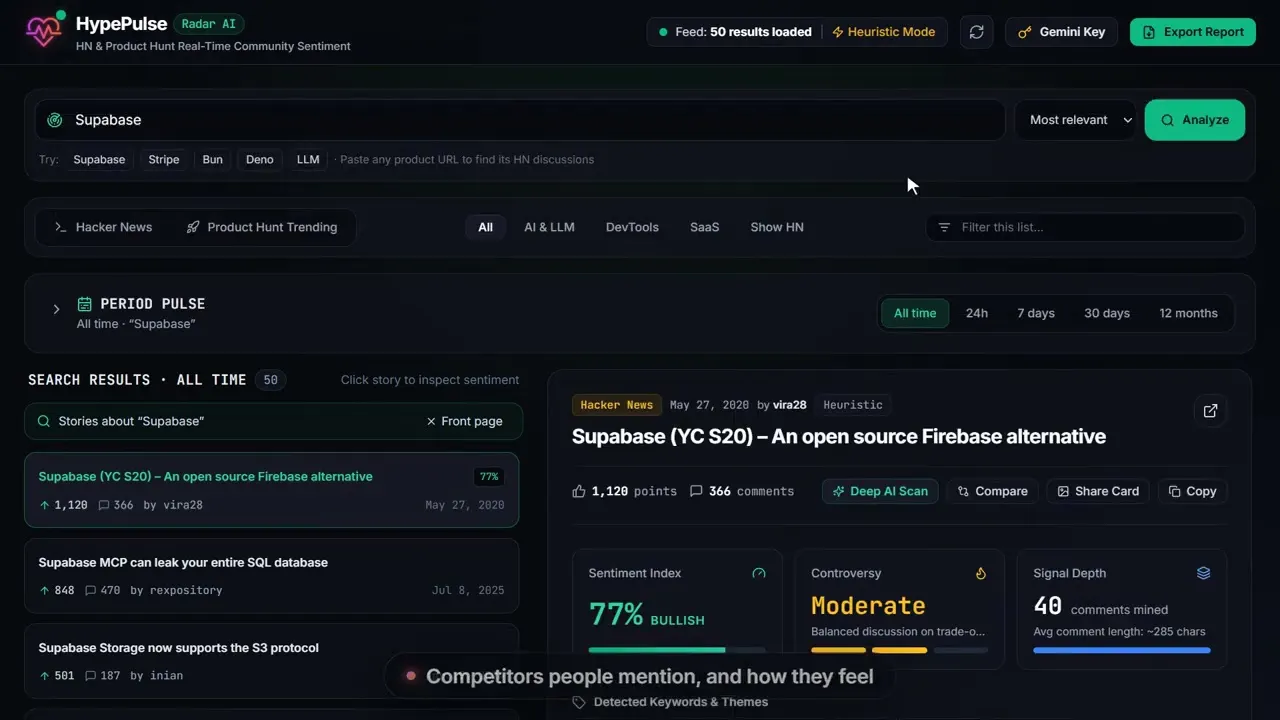Click the Analyze button
Image resolution: width=1280 pixels, height=720 pixels.
(1195, 120)
